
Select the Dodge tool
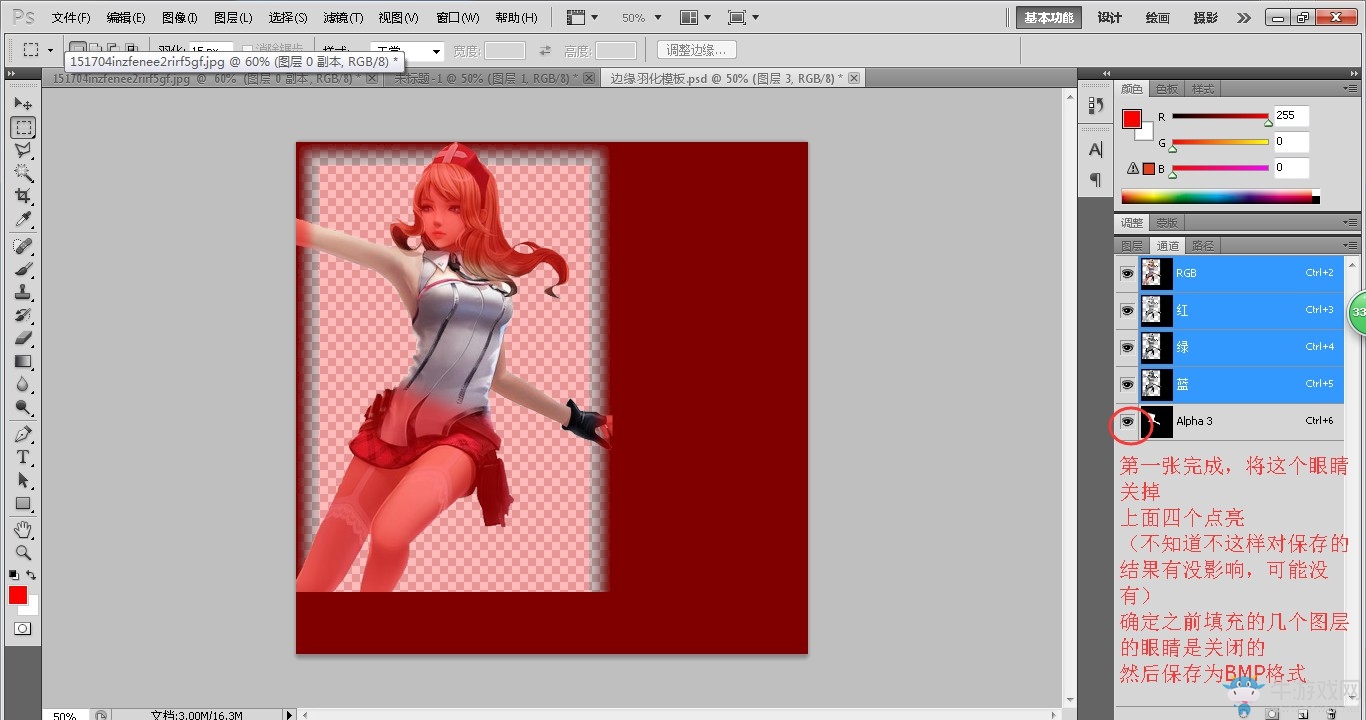tap(23, 407)
